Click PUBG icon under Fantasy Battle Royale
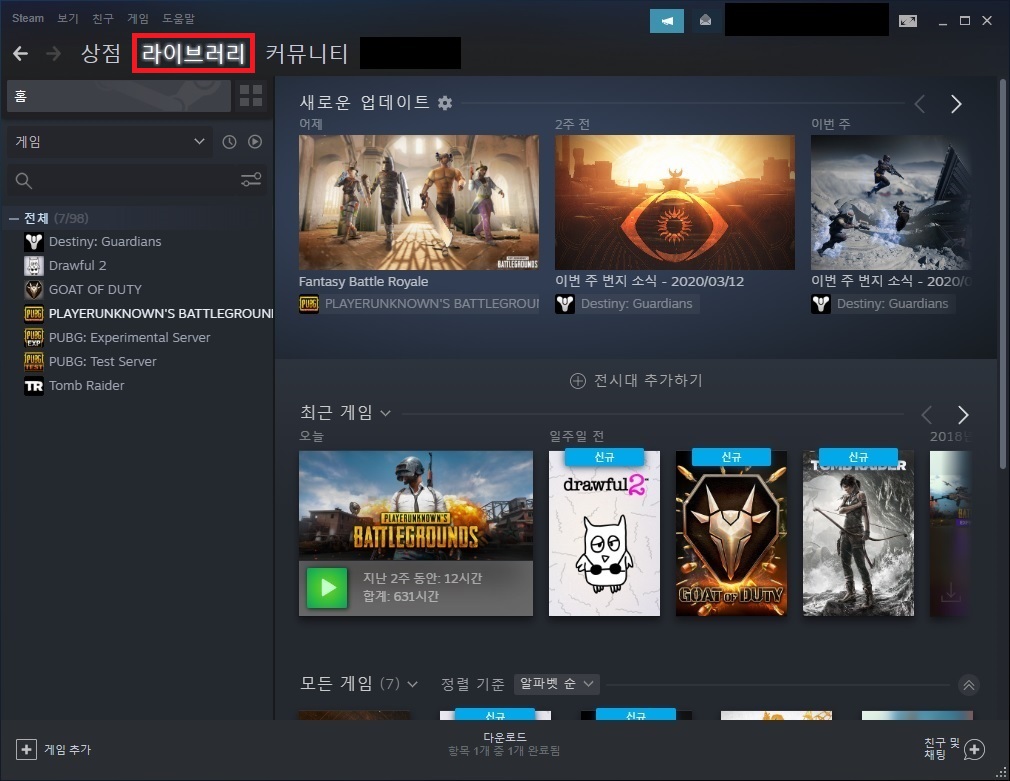This screenshot has height=781, width=1010. coord(309,304)
